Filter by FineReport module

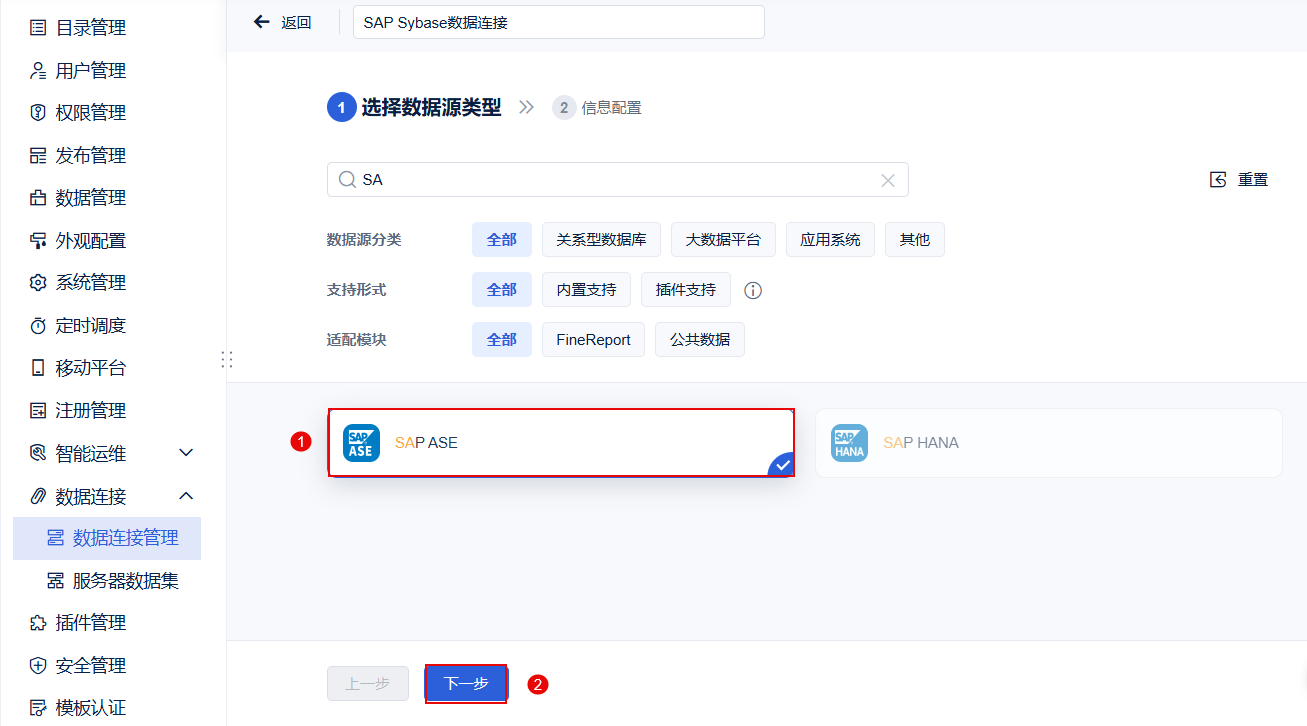(x=593, y=340)
